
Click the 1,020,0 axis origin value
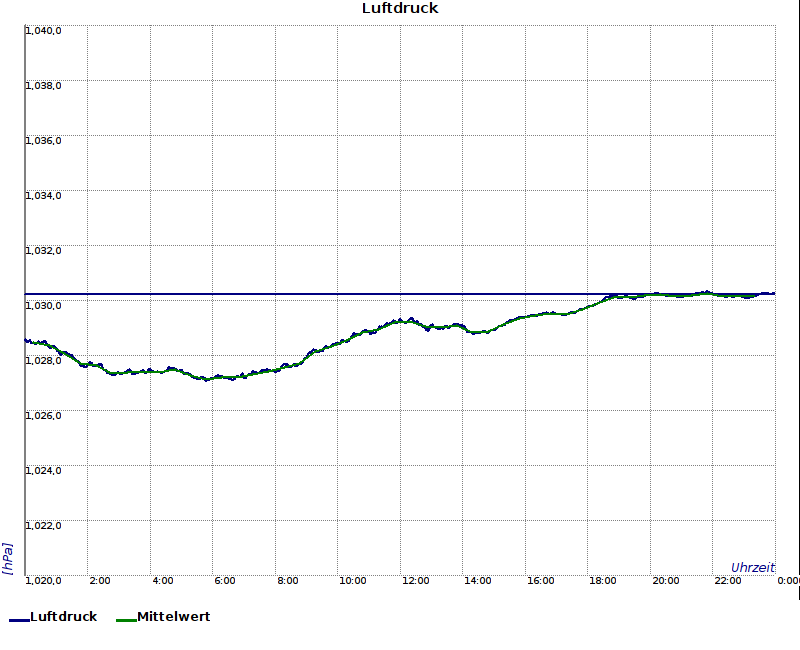click(43, 581)
